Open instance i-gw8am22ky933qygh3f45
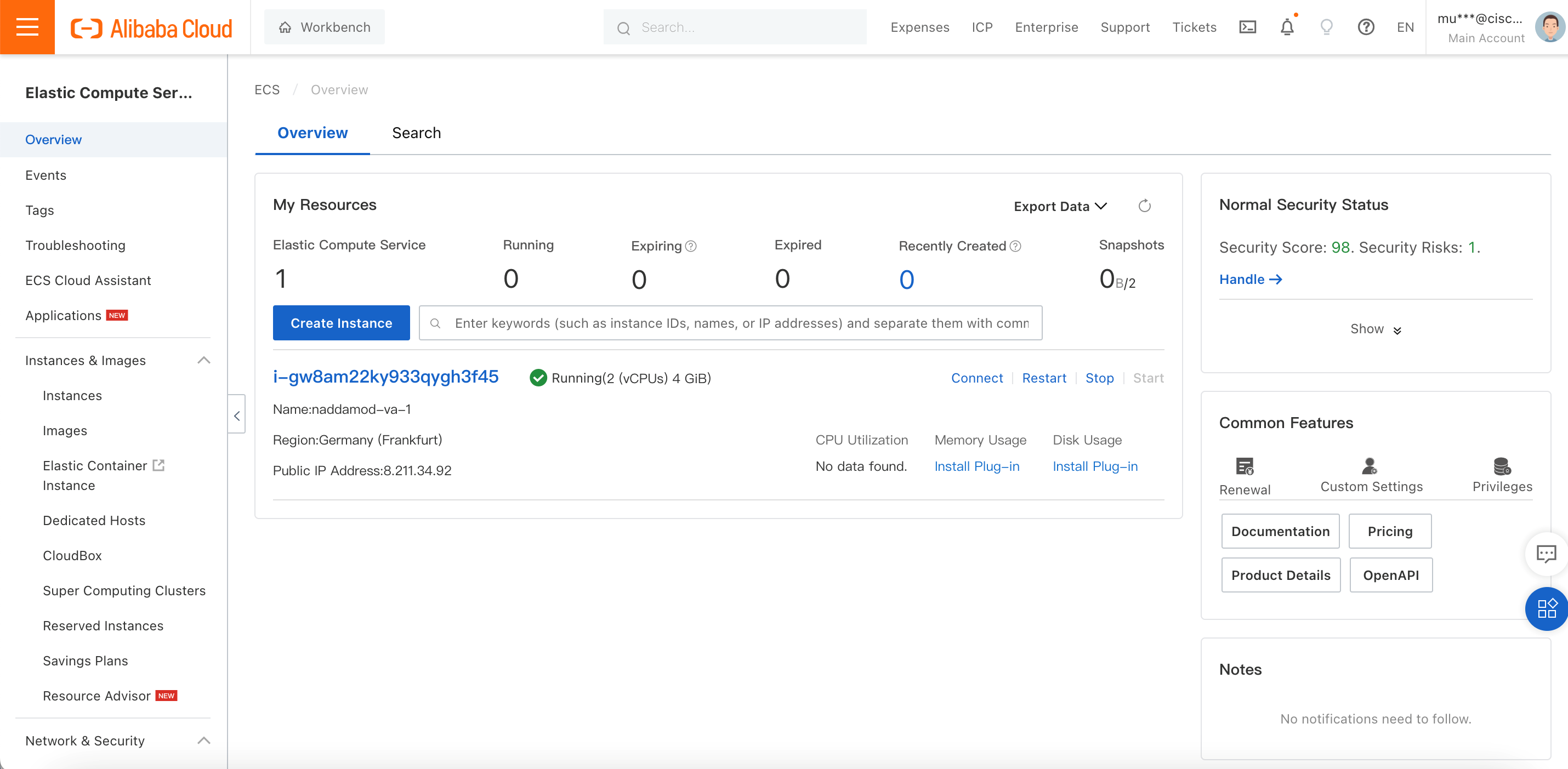1568x769 pixels. click(386, 377)
